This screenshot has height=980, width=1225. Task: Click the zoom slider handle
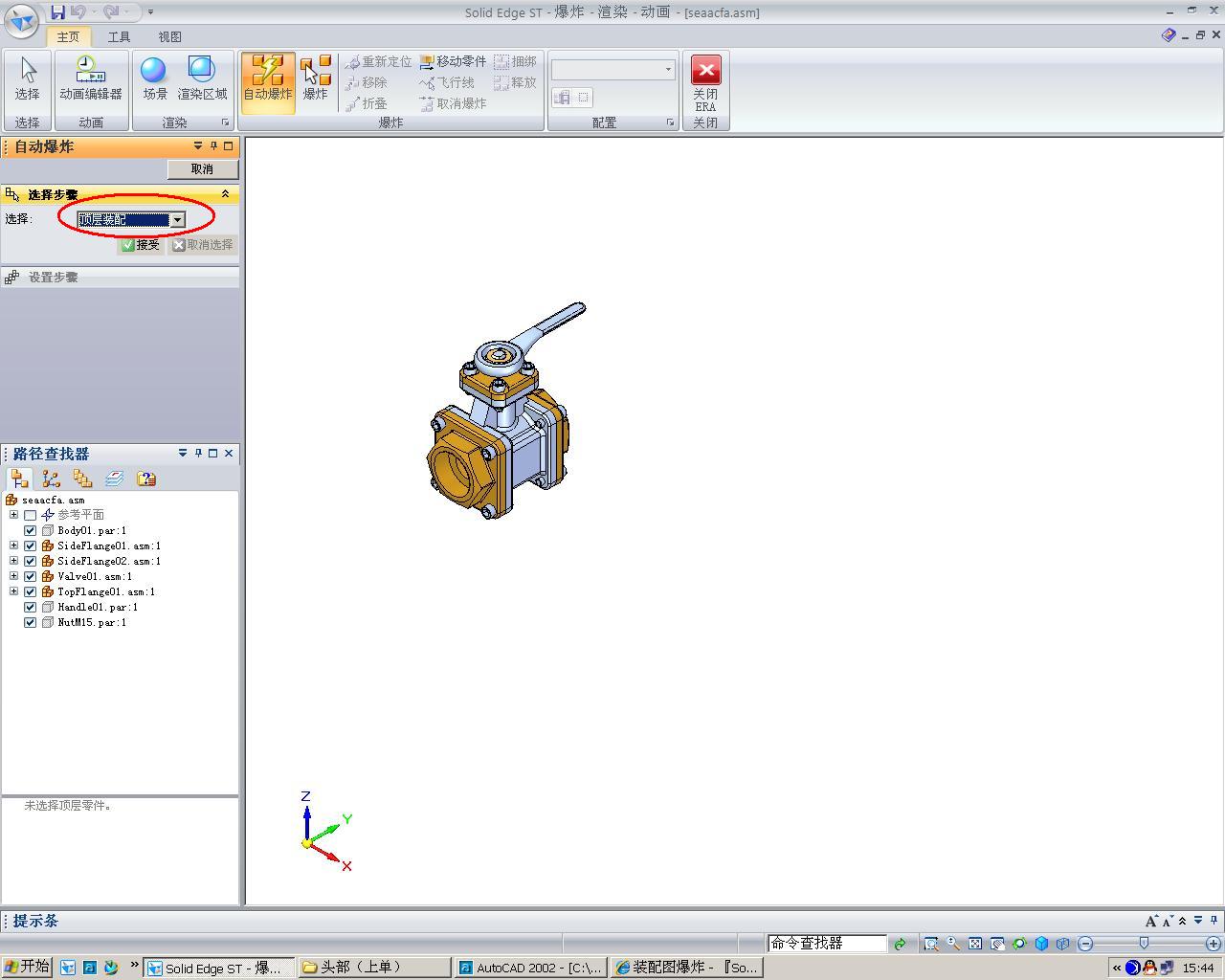point(1144,944)
